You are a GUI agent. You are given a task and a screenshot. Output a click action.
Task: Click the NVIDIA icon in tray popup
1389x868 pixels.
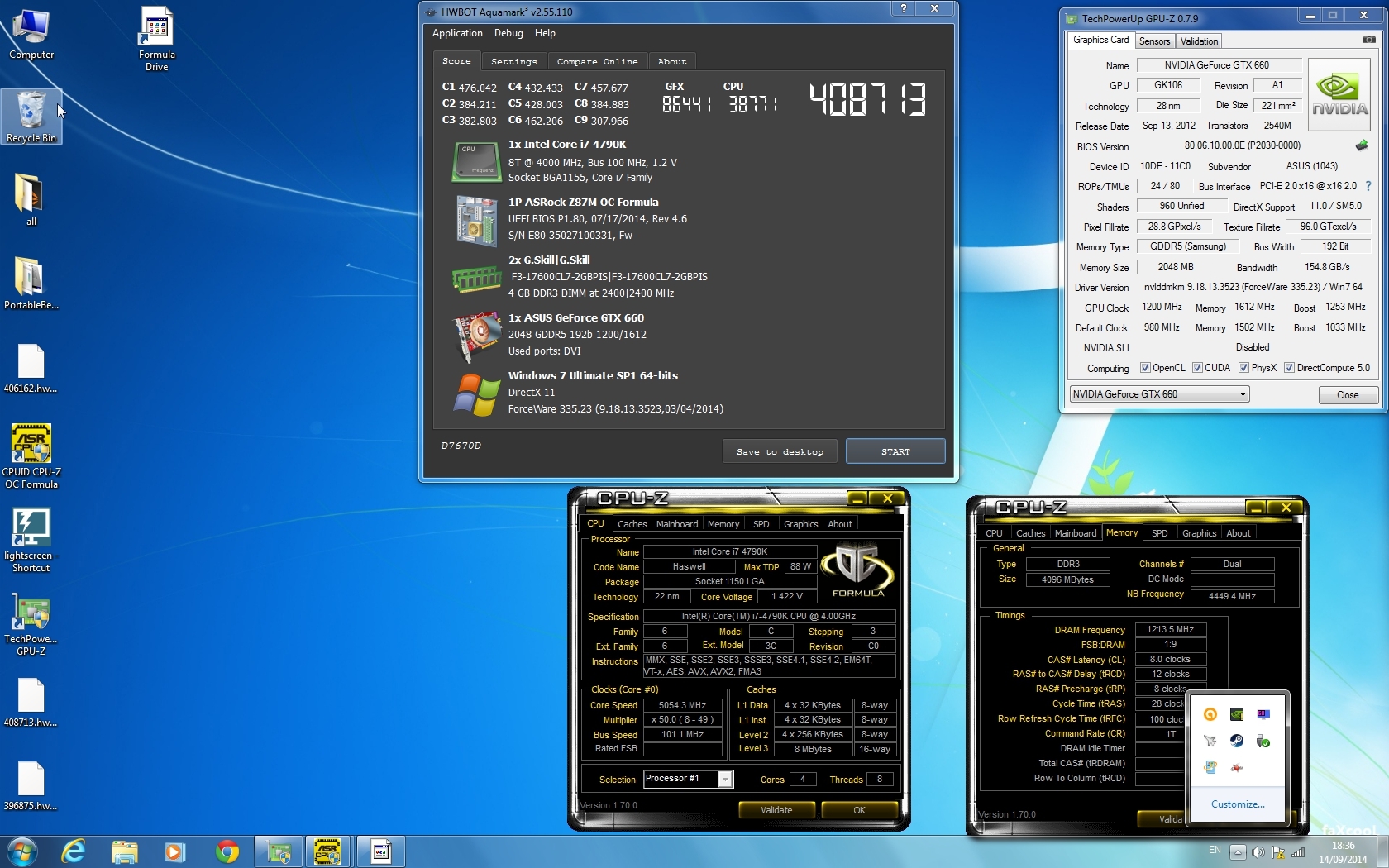(1237, 714)
